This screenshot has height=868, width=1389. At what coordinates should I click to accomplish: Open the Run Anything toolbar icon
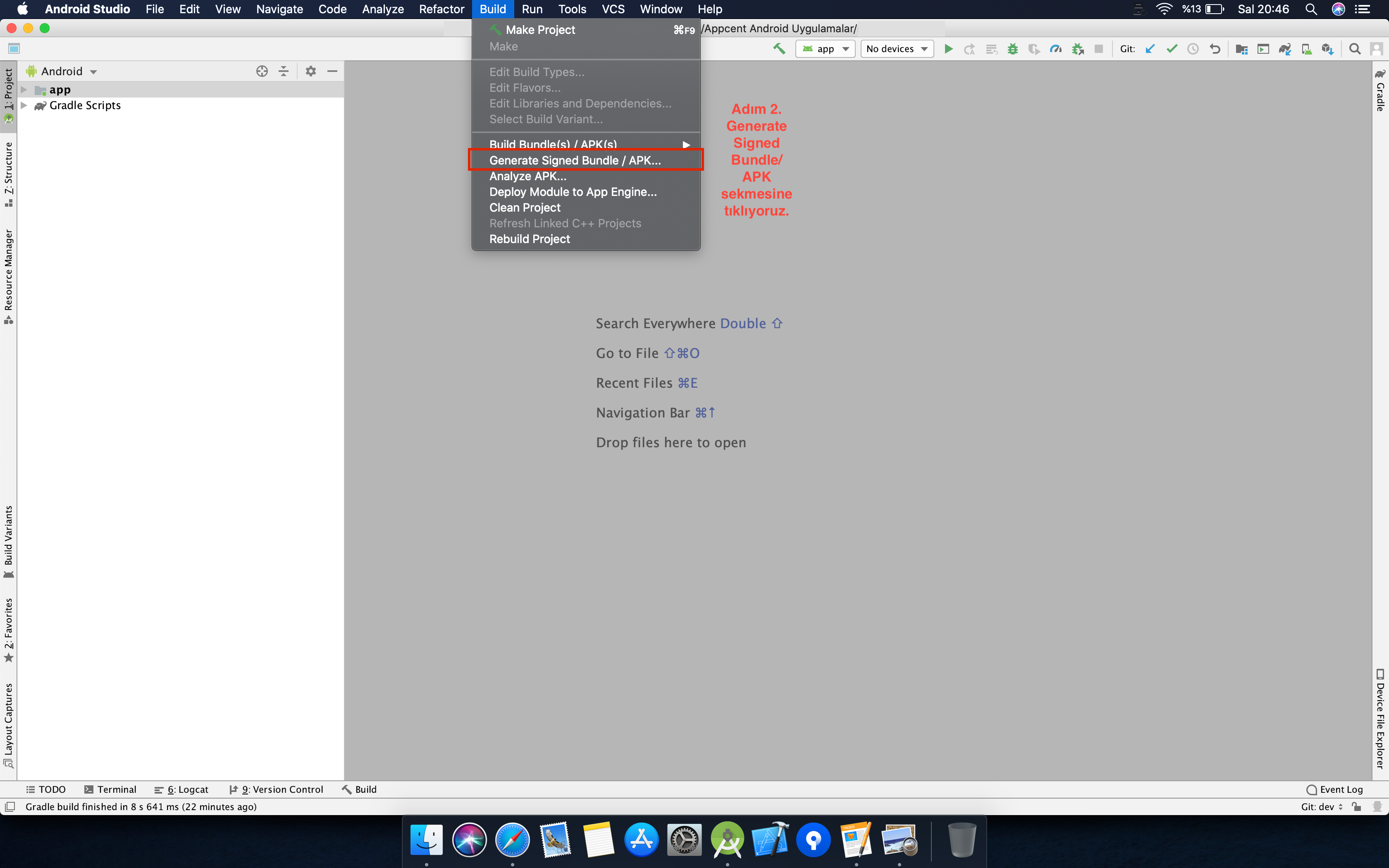point(1263,49)
